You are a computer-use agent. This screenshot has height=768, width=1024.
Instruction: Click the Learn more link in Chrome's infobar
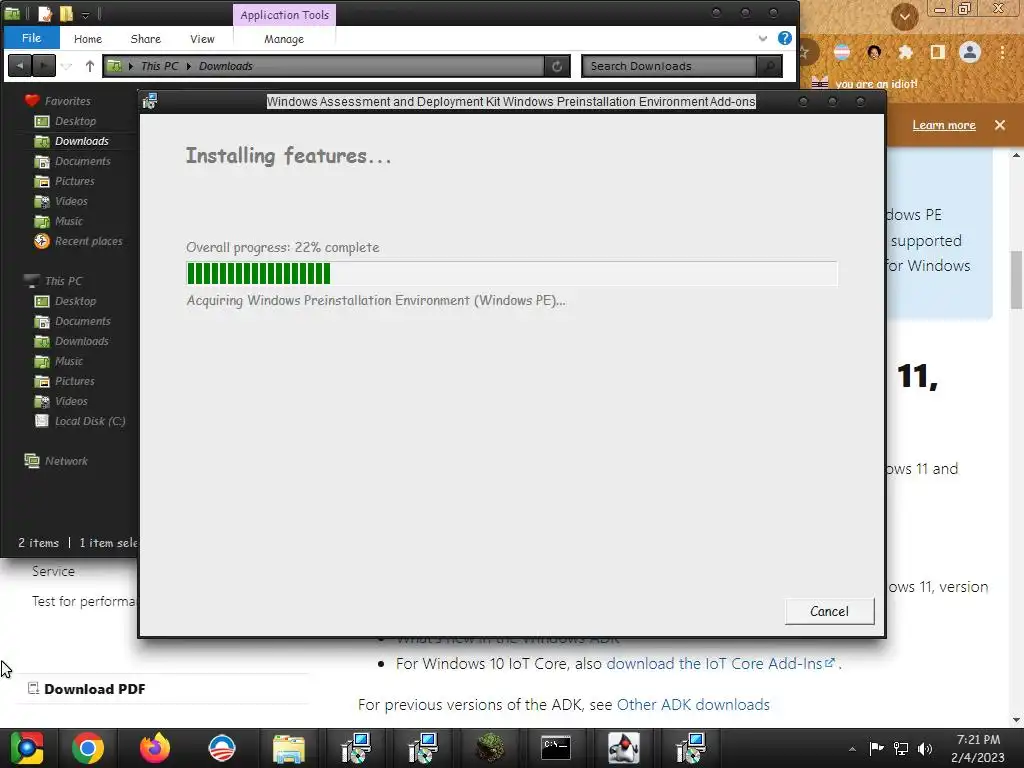coord(944,125)
